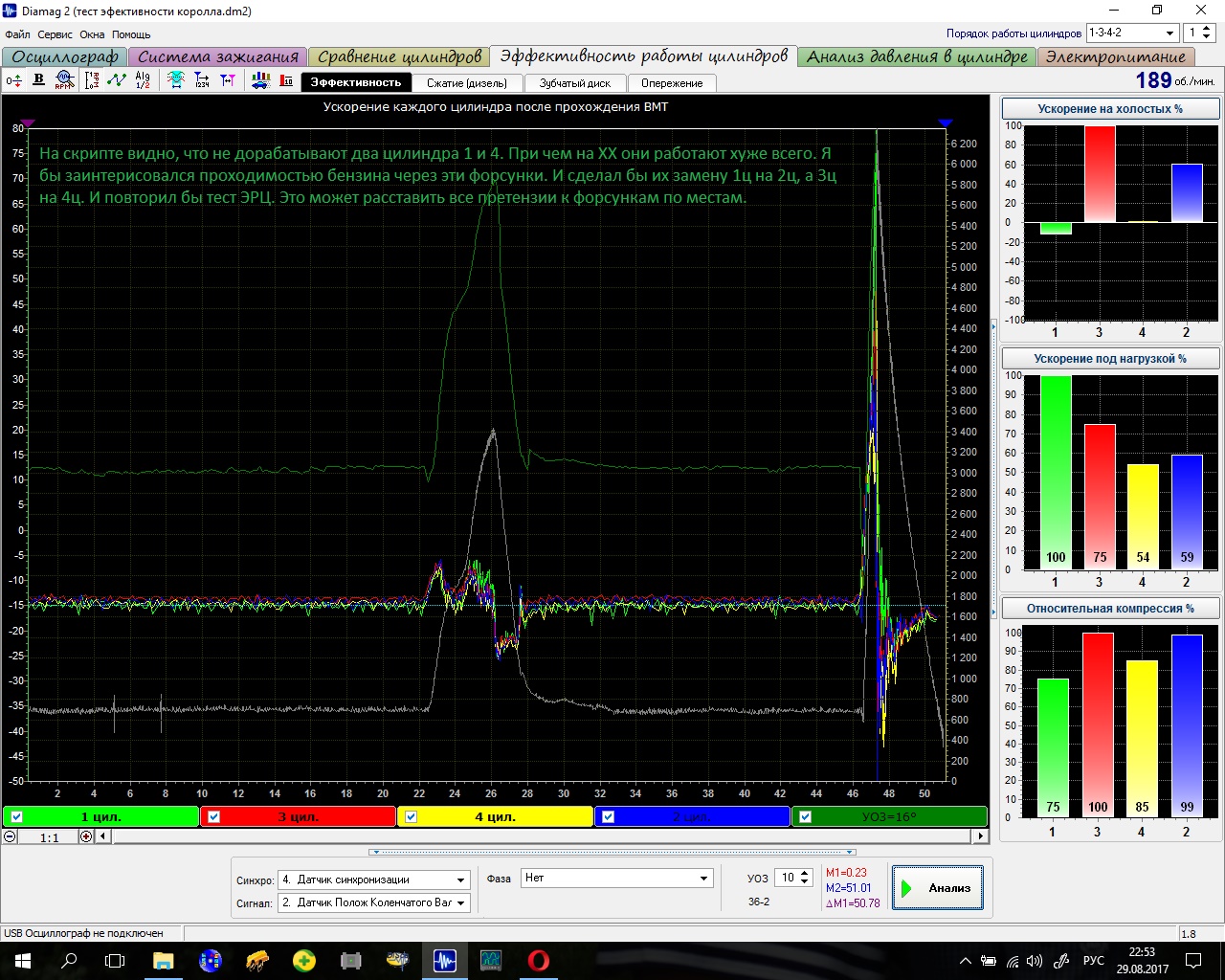This screenshot has width=1225, height=980.
Task: Click the blue right marker triangle
Action: tap(946, 123)
